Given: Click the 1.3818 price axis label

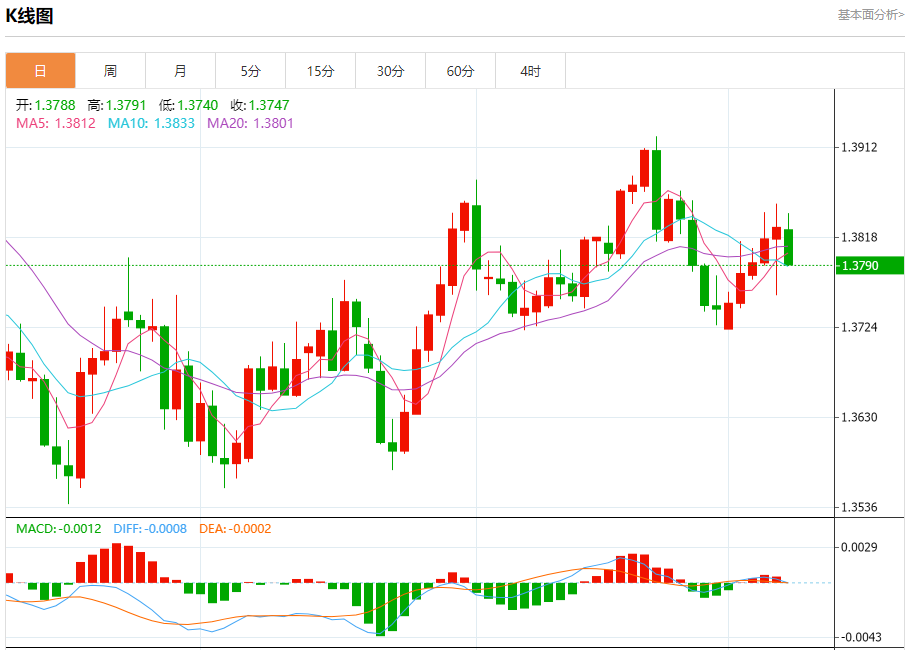Looking at the screenshot, I should point(859,237).
